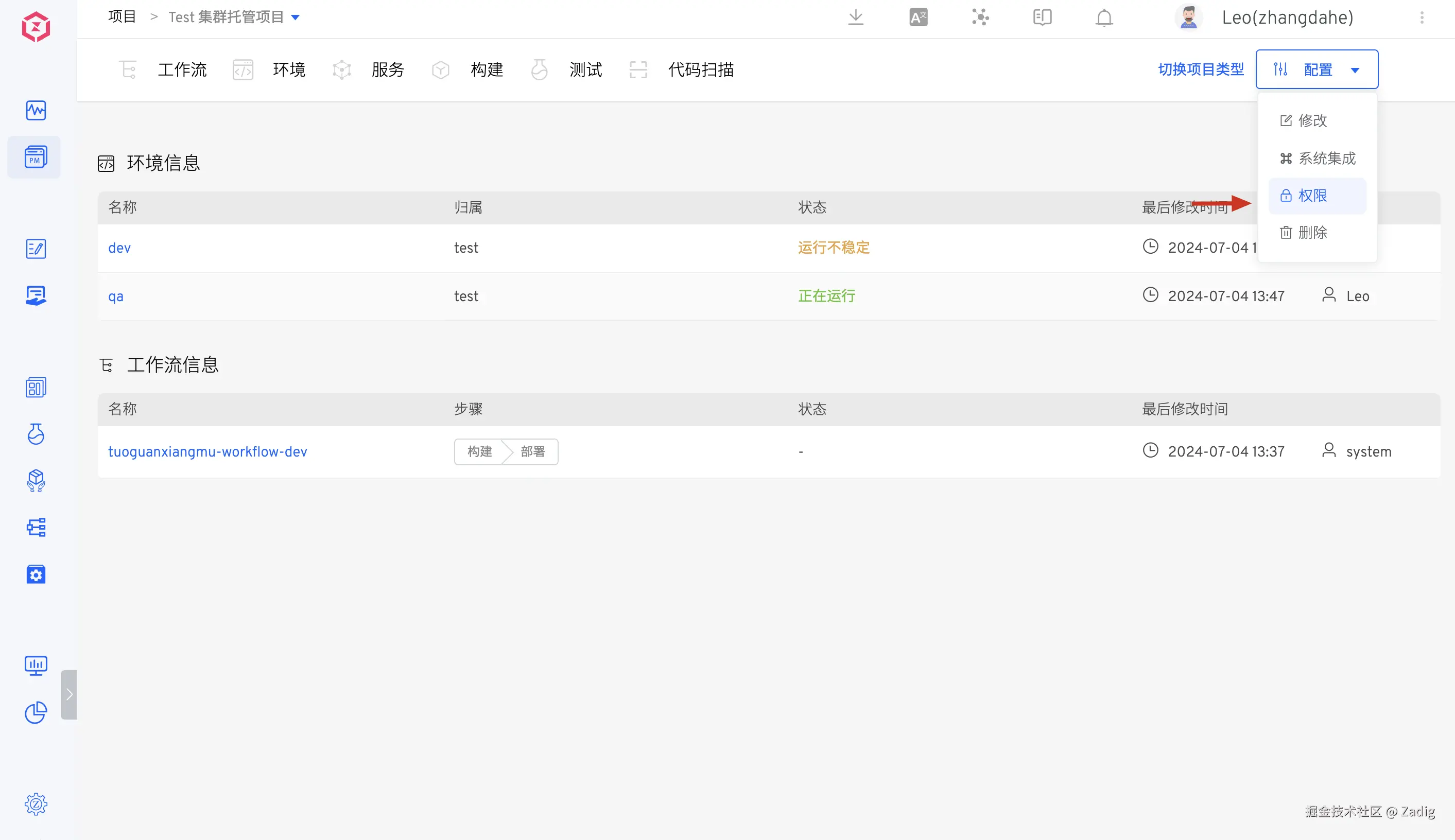This screenshot has height=840, width=1455.
Task: Click the download icon in top bar
Action: (856, 17)
